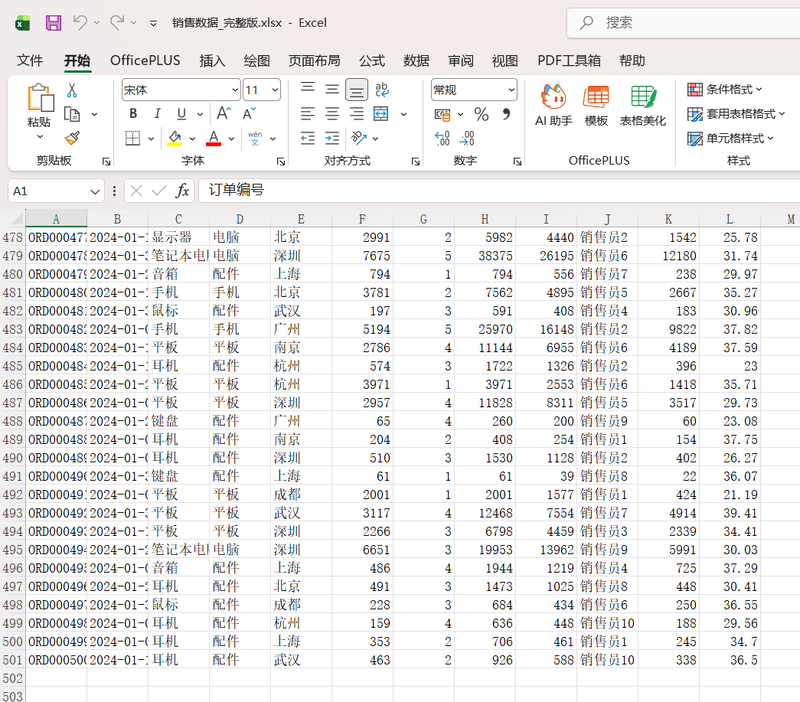The image size is (800, 702).
Task: Open the customize quick access toolbar arrow
Action: click(153, 23)
